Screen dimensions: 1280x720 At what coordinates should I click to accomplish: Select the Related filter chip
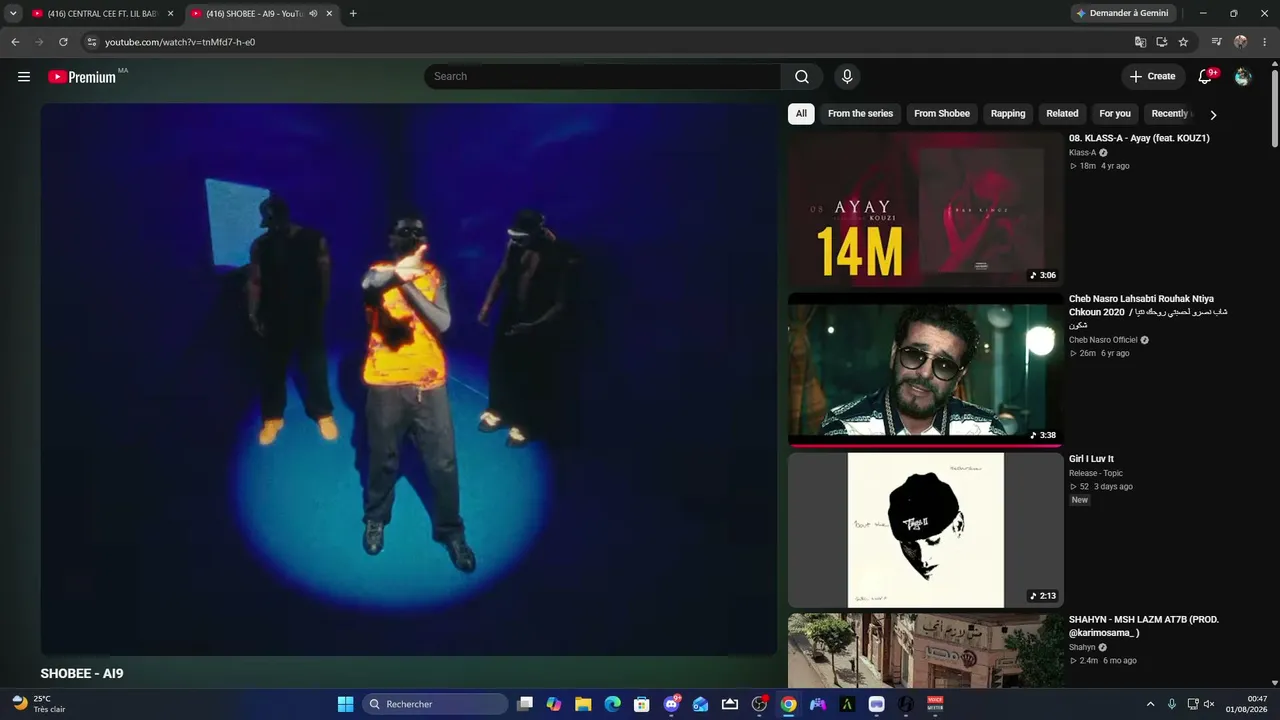(x=1062, y=114)
